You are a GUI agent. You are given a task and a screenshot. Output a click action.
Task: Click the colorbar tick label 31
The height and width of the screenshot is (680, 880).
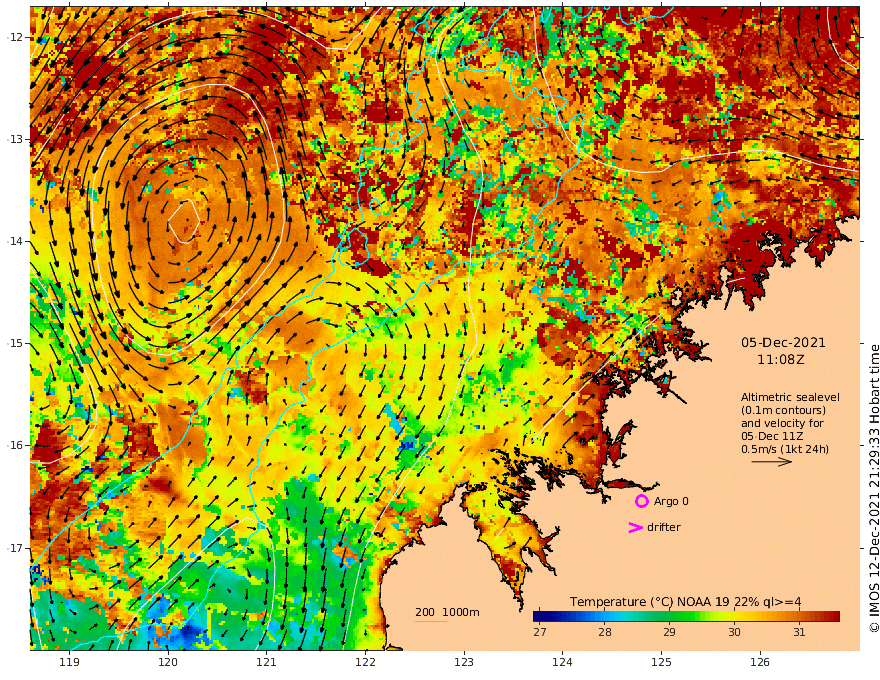(x=799, y=632)
